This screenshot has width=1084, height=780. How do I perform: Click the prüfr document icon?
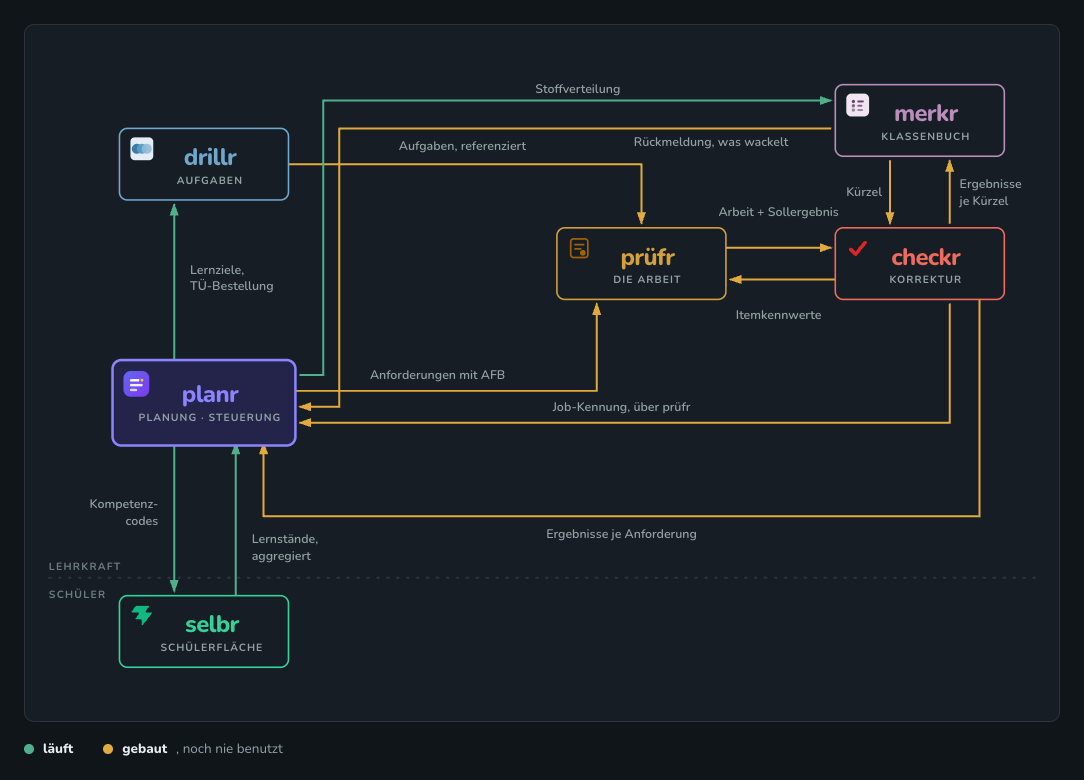click(x=579, y=248)
